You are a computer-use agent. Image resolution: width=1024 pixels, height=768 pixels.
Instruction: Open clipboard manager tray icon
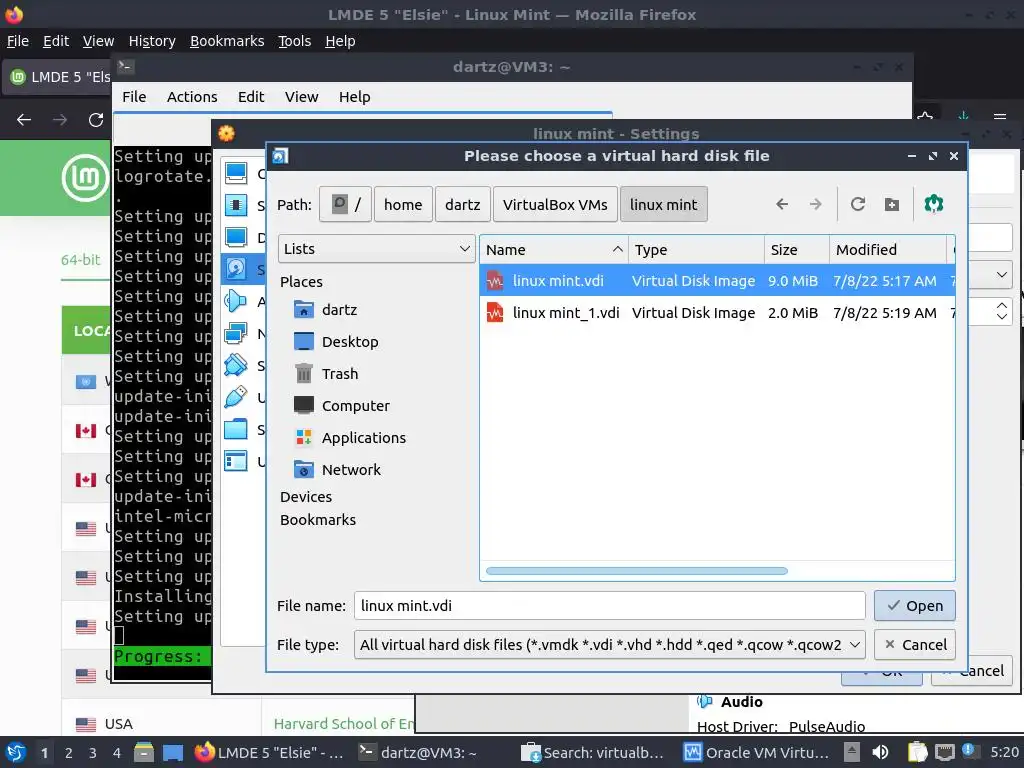[x=918, y=752]
